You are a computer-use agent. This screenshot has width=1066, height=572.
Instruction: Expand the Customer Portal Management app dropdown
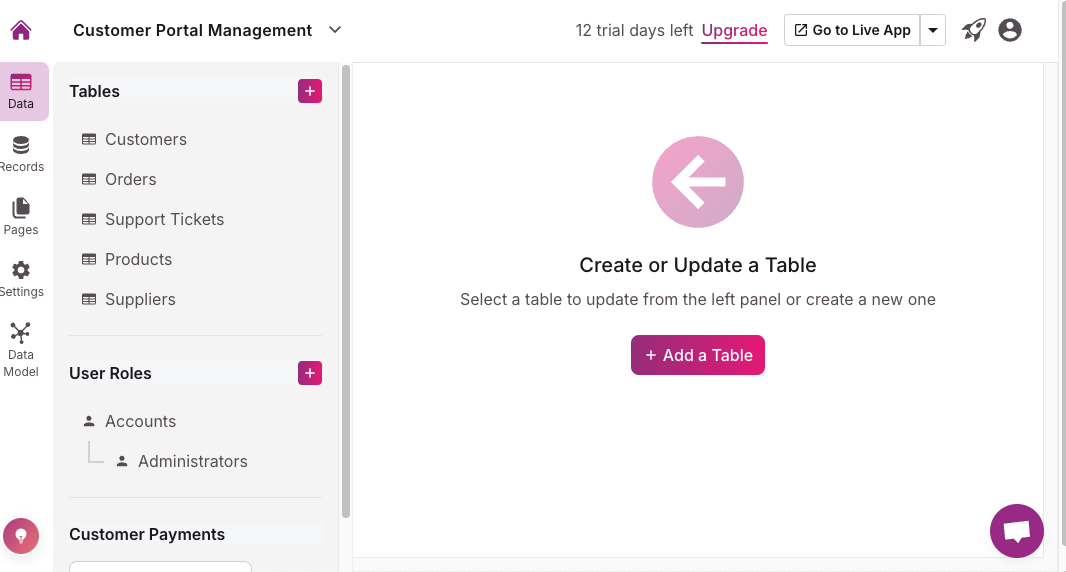[335, 30]
